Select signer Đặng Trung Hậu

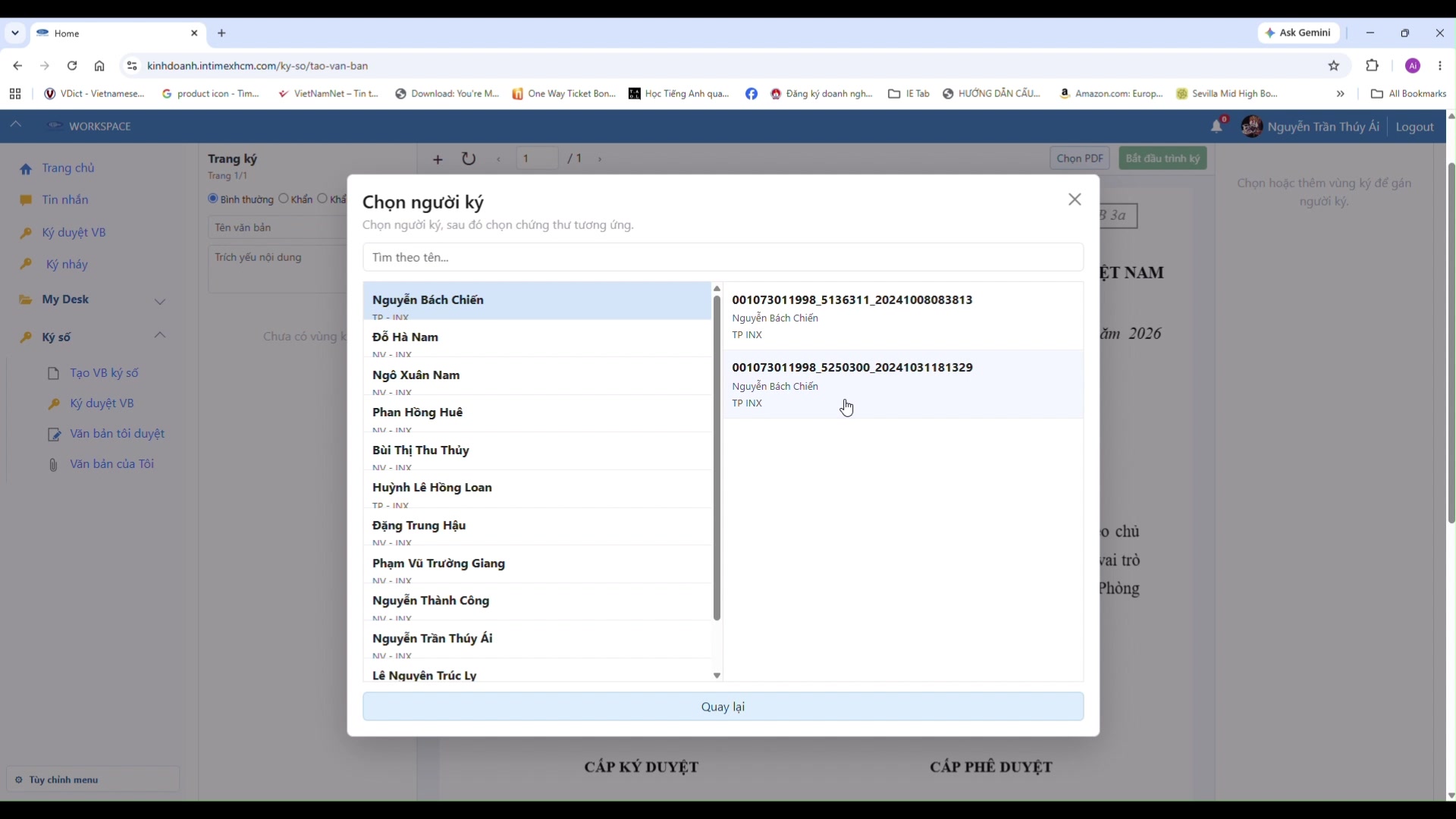click(x=537, y=527)
